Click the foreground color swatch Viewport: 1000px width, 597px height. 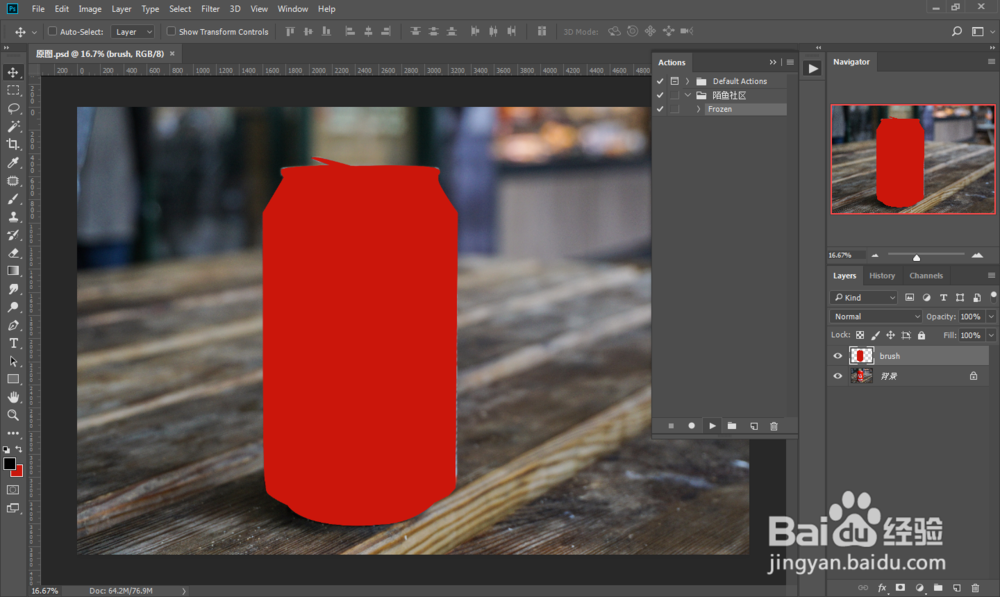coord(10,465)
